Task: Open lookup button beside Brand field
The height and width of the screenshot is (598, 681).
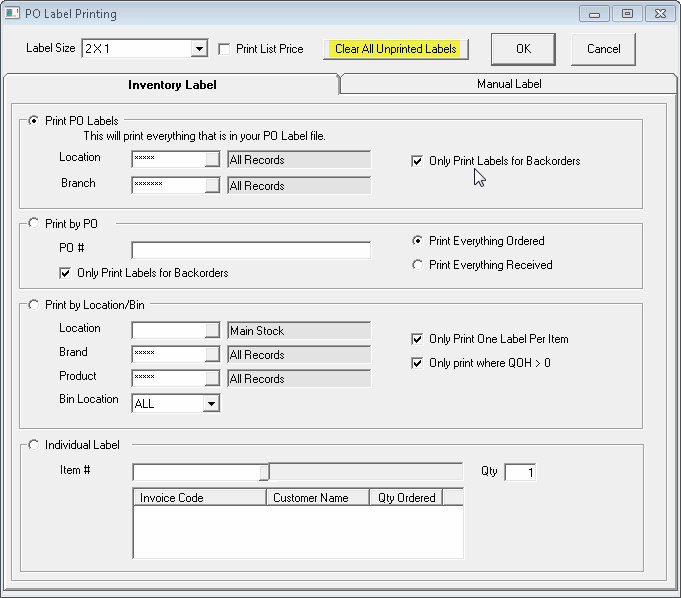Action: point(212,354)
